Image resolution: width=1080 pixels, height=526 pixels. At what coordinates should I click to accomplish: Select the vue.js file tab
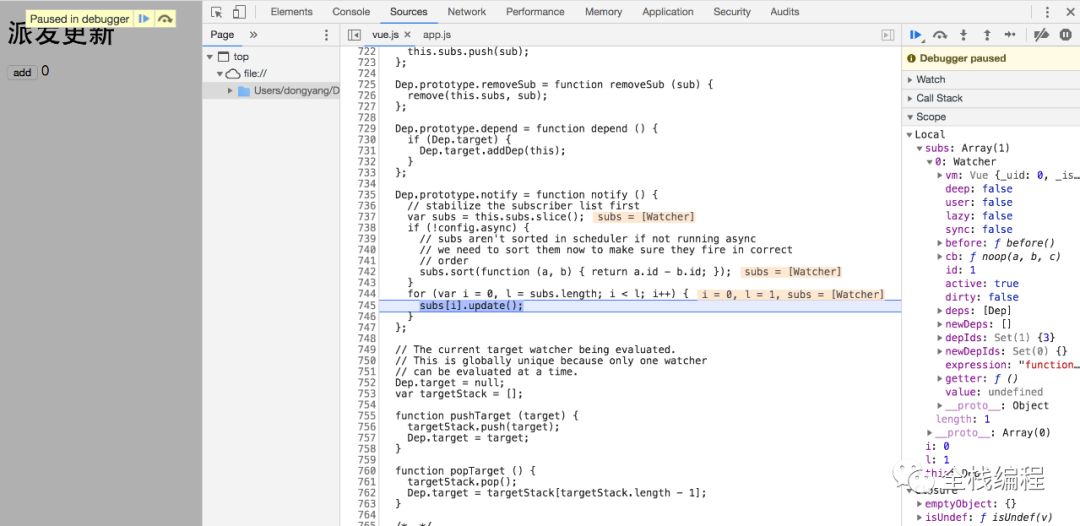pyautogui.click(x=385, y=34)
